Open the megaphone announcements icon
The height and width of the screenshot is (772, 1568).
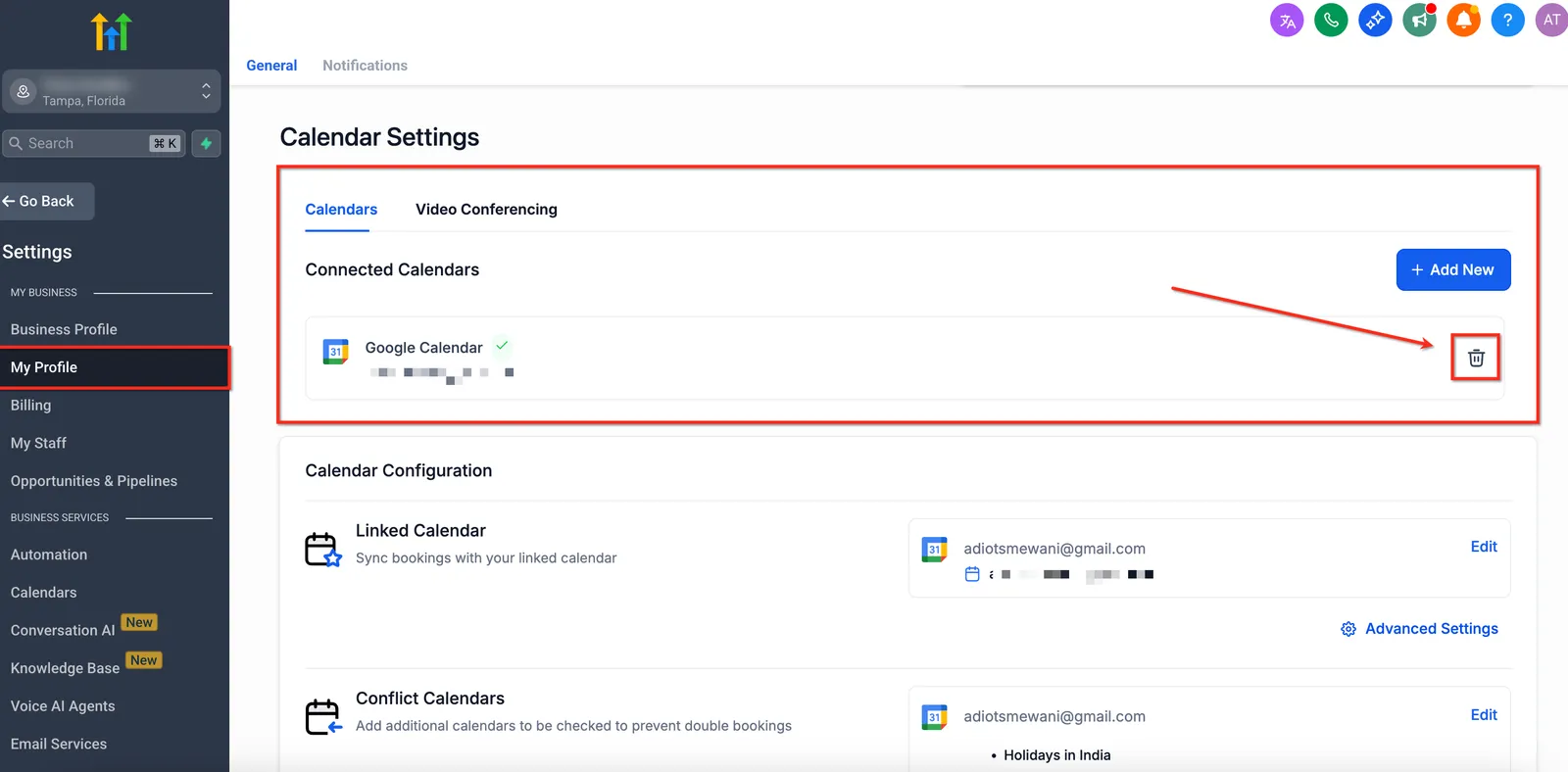click(1419, 20)
